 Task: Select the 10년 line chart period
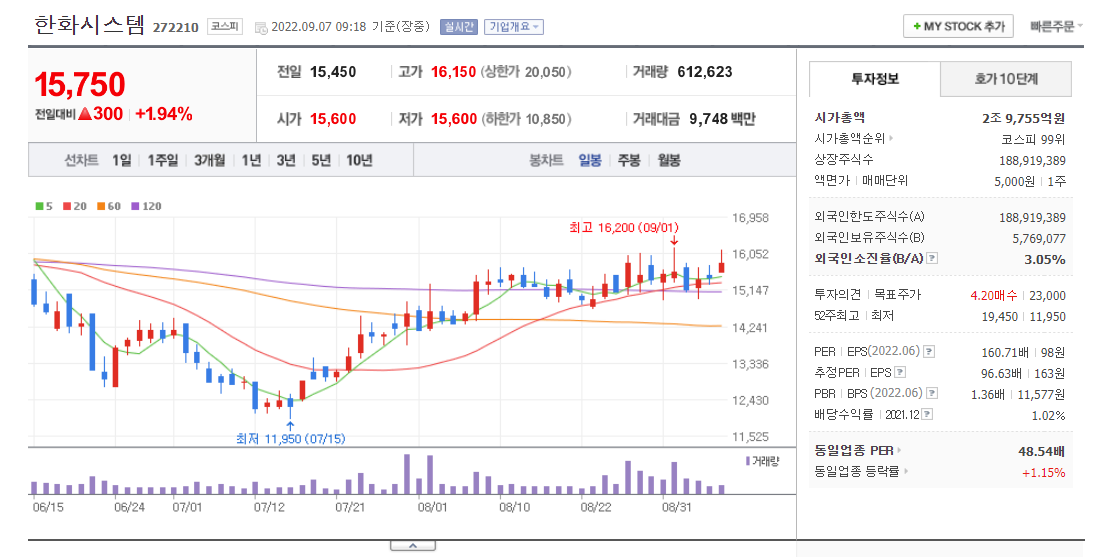359,161
